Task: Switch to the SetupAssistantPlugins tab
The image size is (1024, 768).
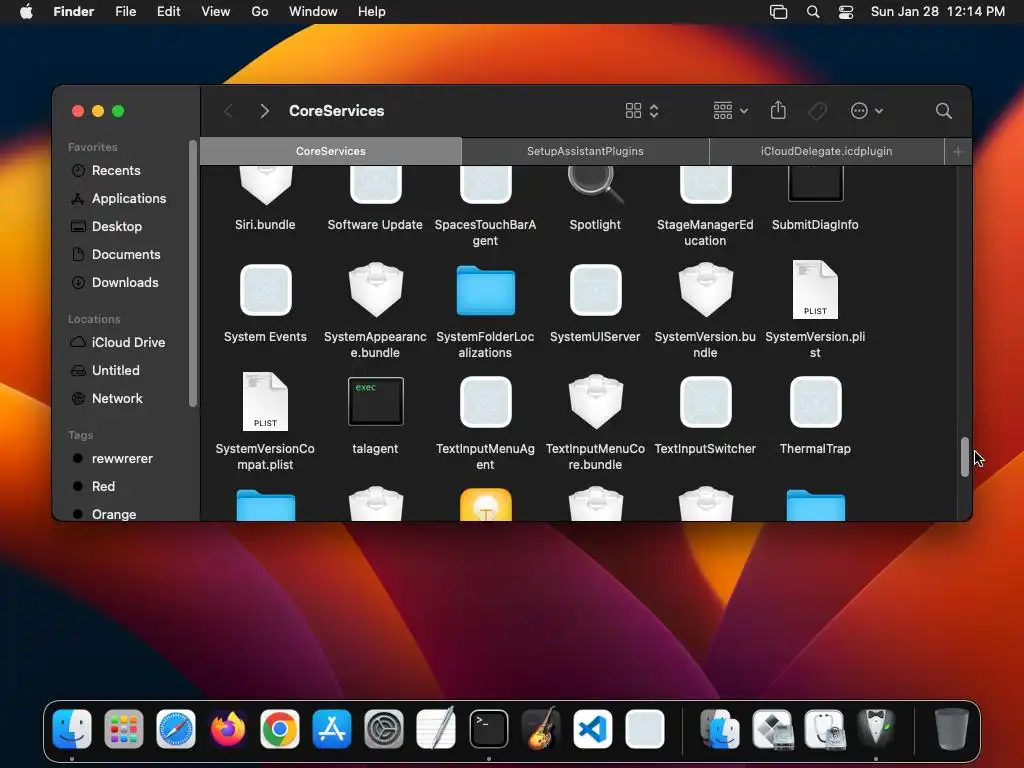Action: click(585, 151)
